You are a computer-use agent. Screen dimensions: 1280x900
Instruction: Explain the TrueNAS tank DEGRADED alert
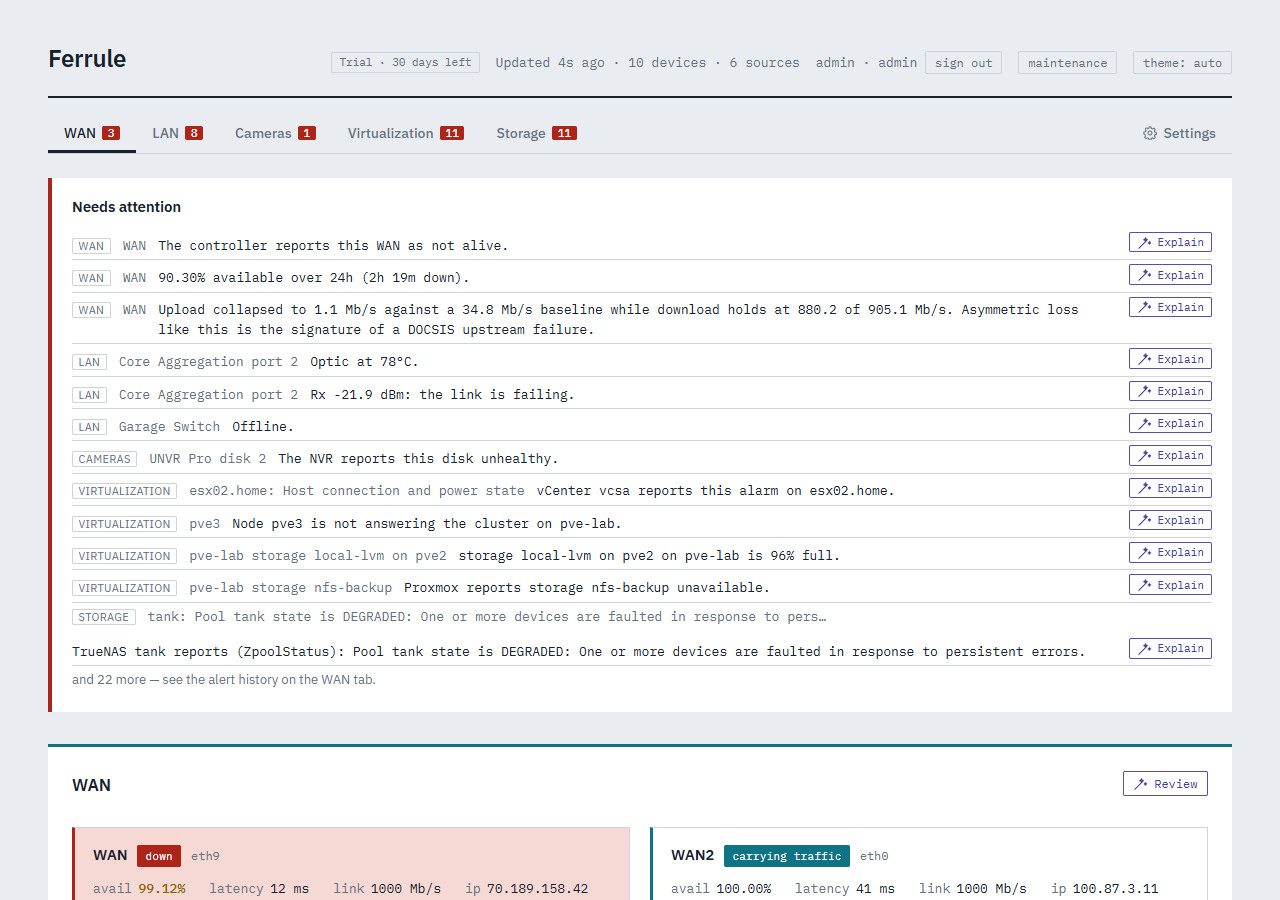[x=1170, y=648]
